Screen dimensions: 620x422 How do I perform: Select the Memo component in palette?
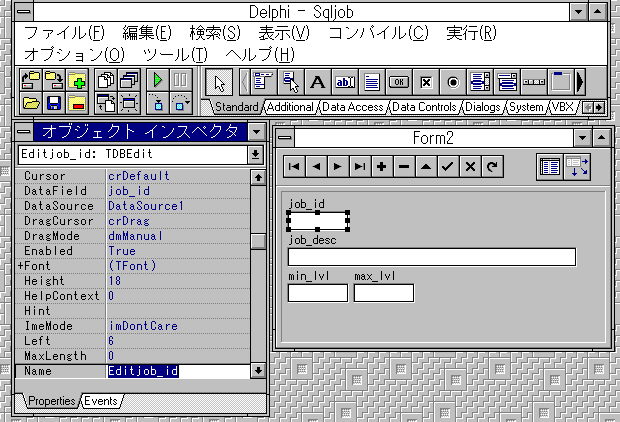372,82
